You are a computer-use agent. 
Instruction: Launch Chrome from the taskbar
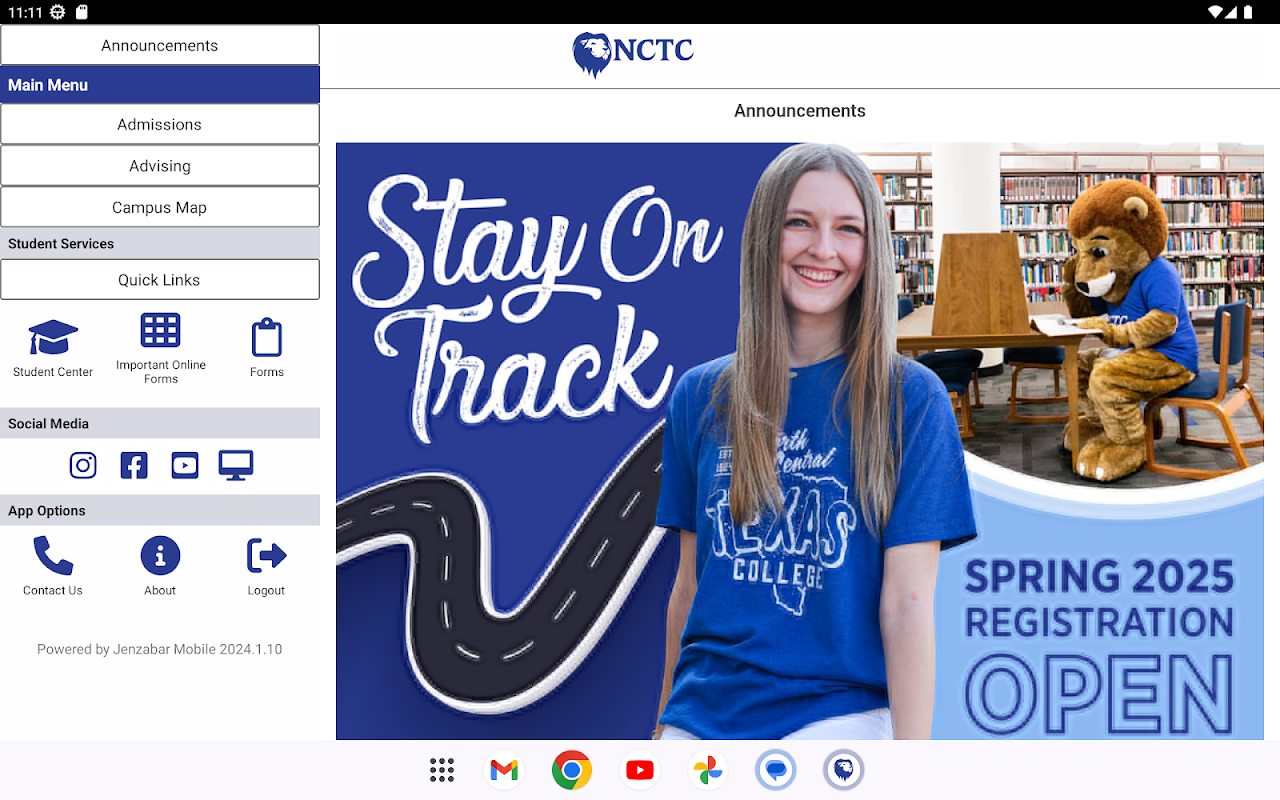click(x=572, y=770)
